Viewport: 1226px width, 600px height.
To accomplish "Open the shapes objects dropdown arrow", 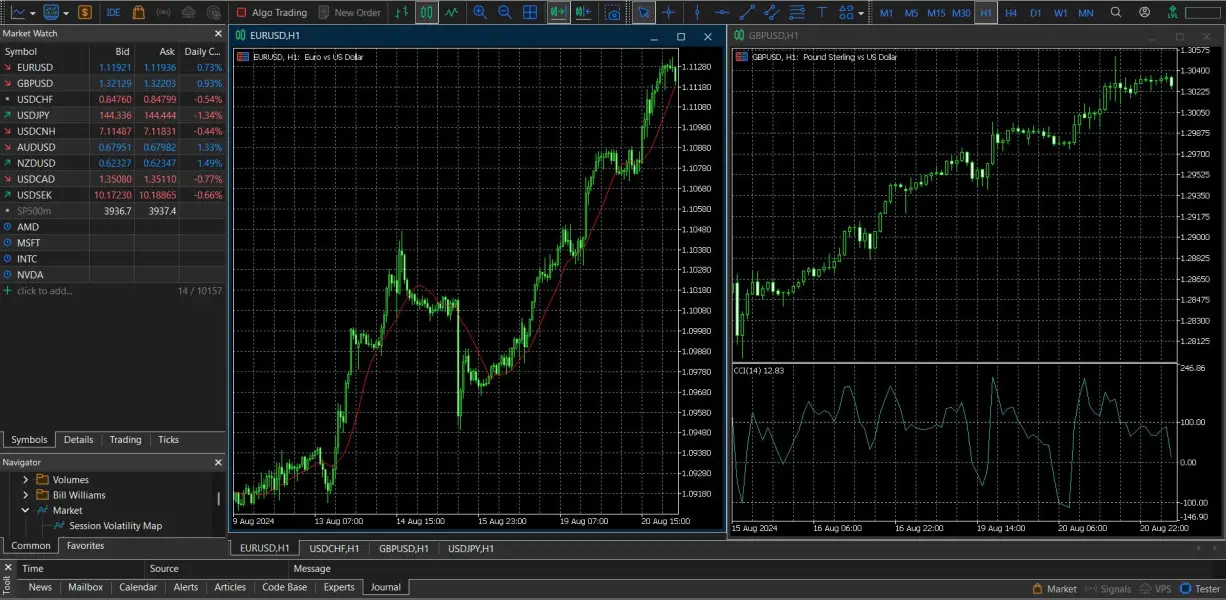I will [861, 14].
